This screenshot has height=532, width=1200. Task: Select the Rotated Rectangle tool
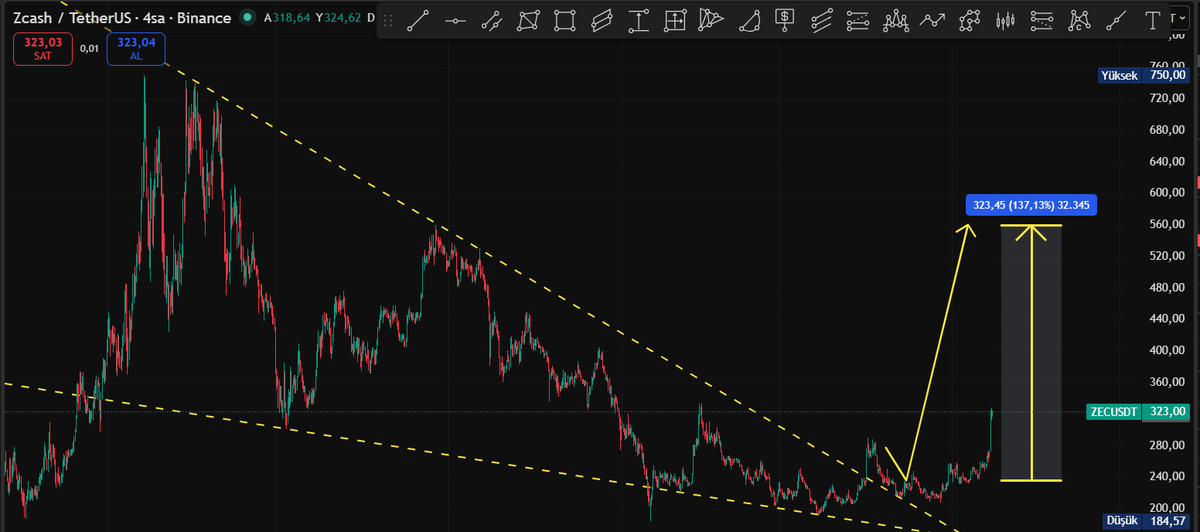click(x=528, y=19)
